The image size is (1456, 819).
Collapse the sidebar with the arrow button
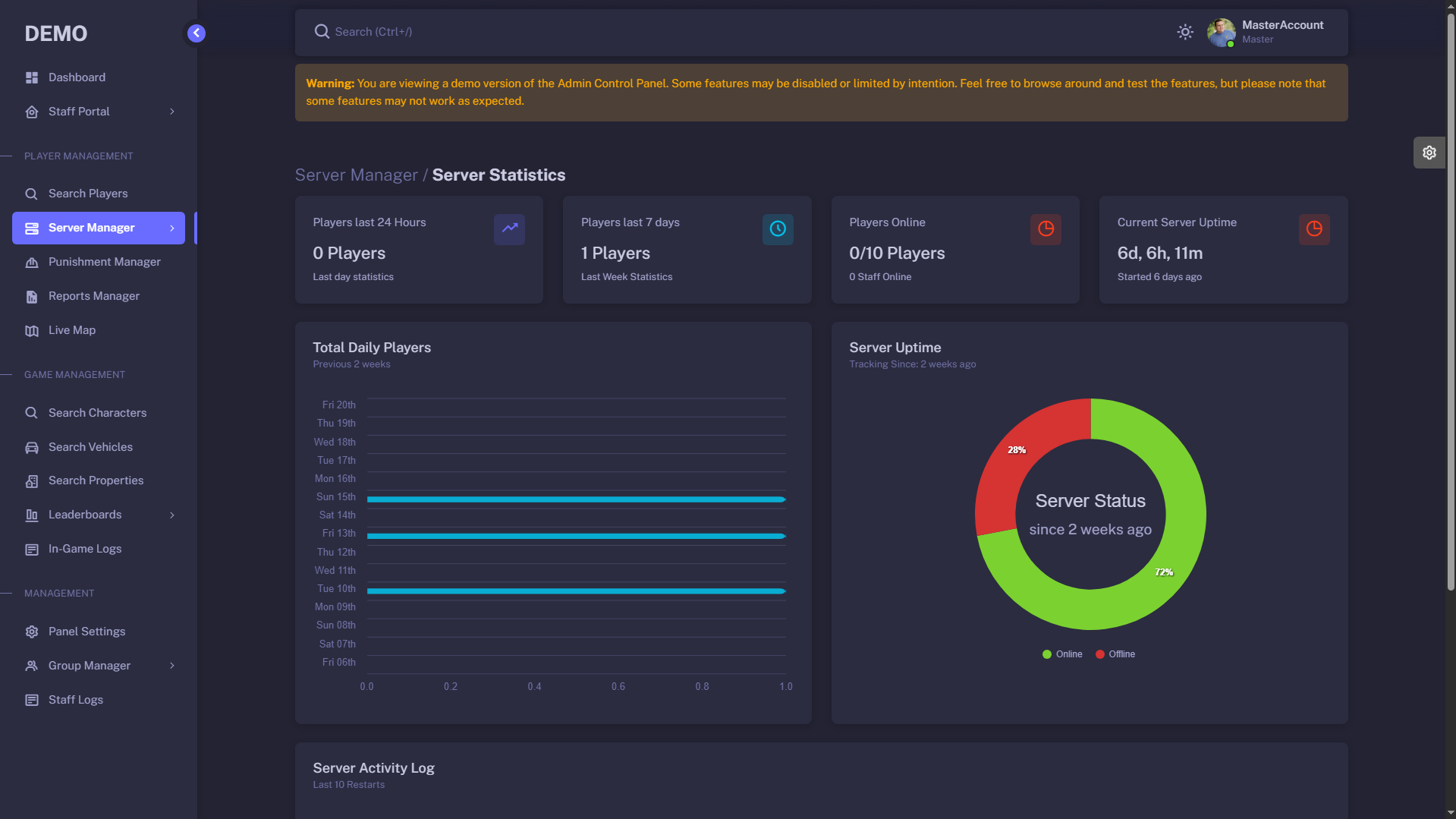click(196, 33)
